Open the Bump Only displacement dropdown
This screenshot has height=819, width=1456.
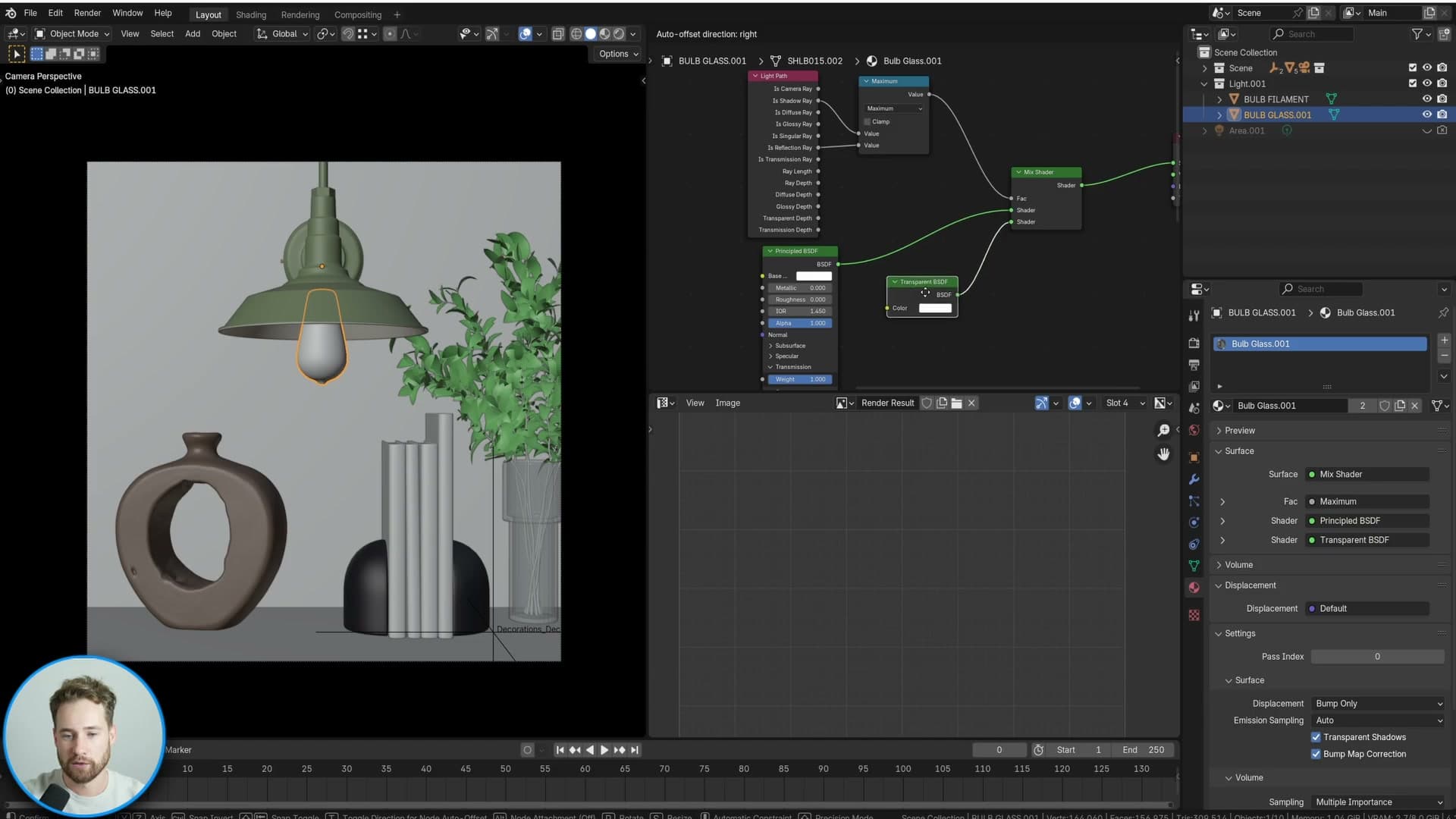point(1378,704)
